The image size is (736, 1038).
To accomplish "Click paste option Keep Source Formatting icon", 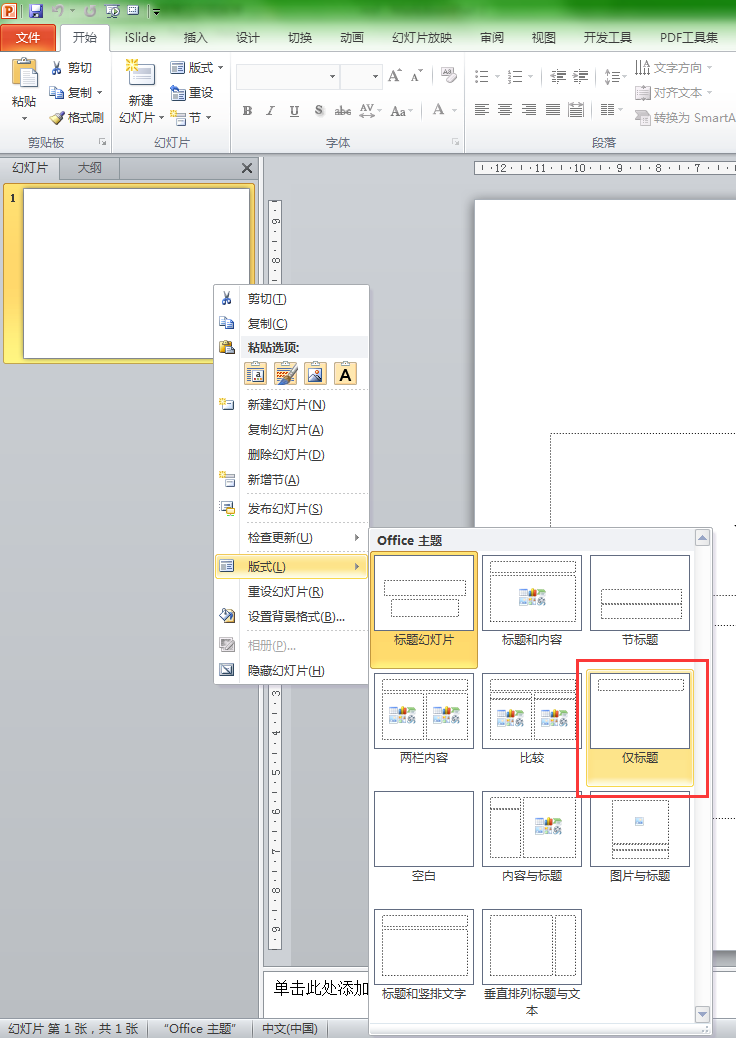I will tap(285, 374).
